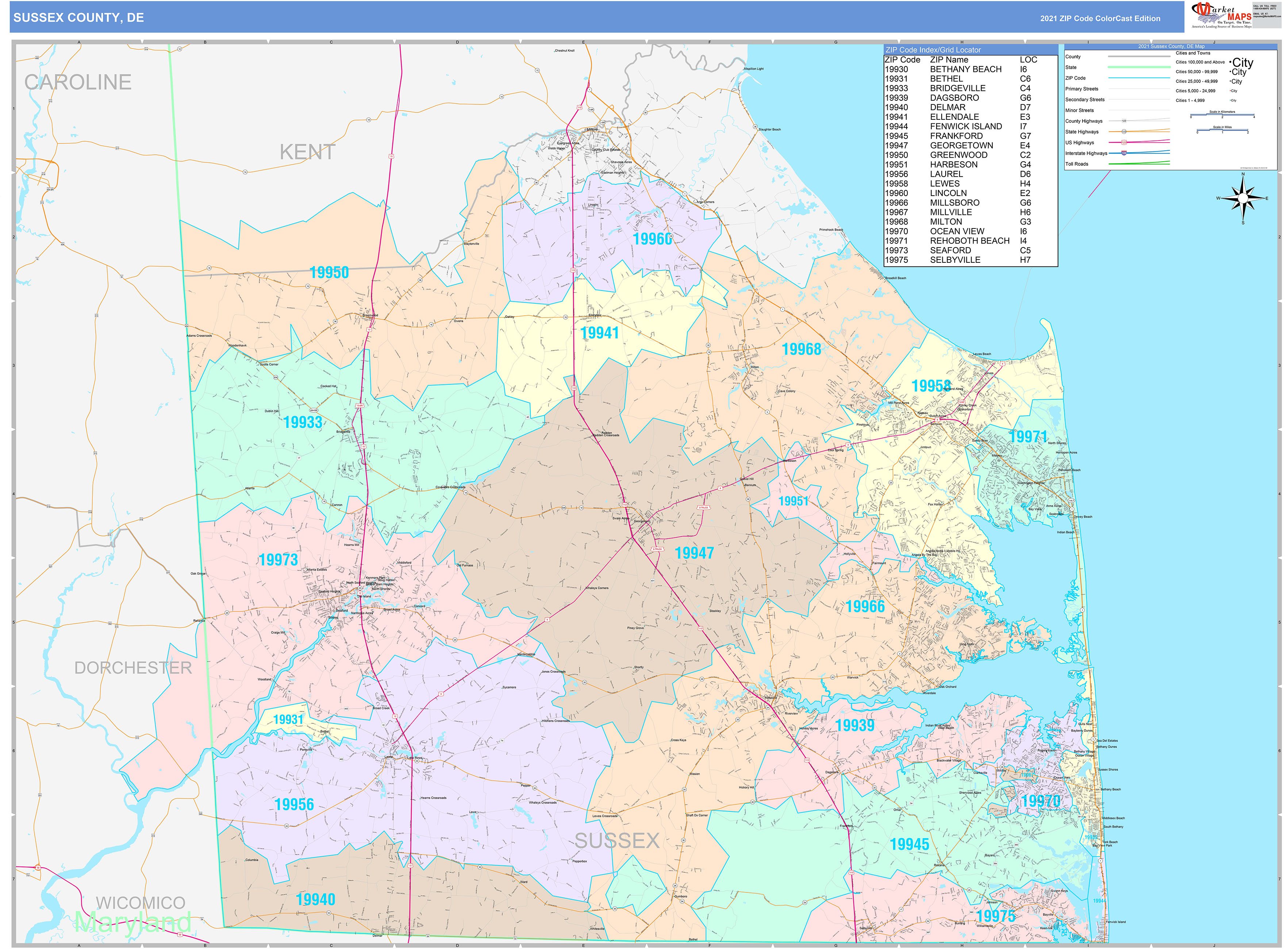
Task: Click the 19975 ZIP label on the map
Action: pos(996,916)
